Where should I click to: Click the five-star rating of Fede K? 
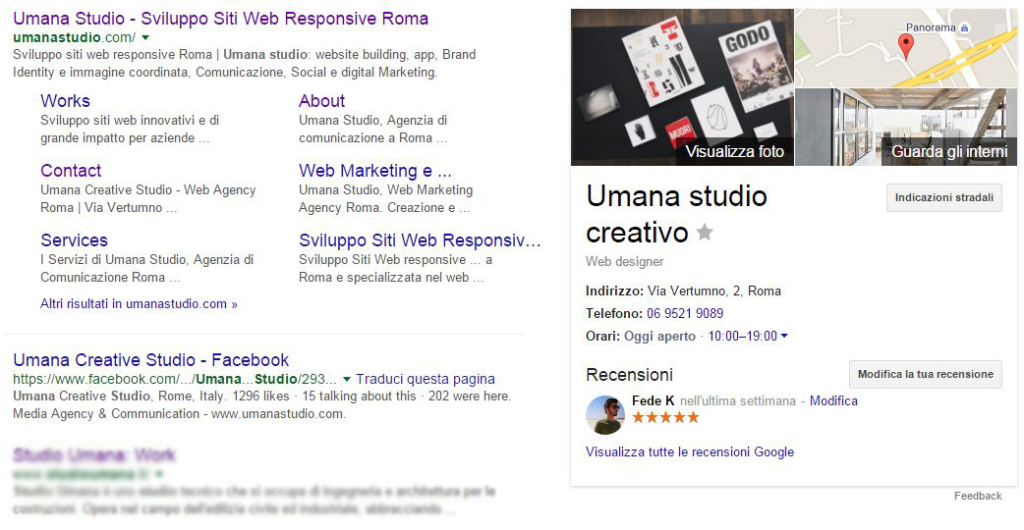665,417
